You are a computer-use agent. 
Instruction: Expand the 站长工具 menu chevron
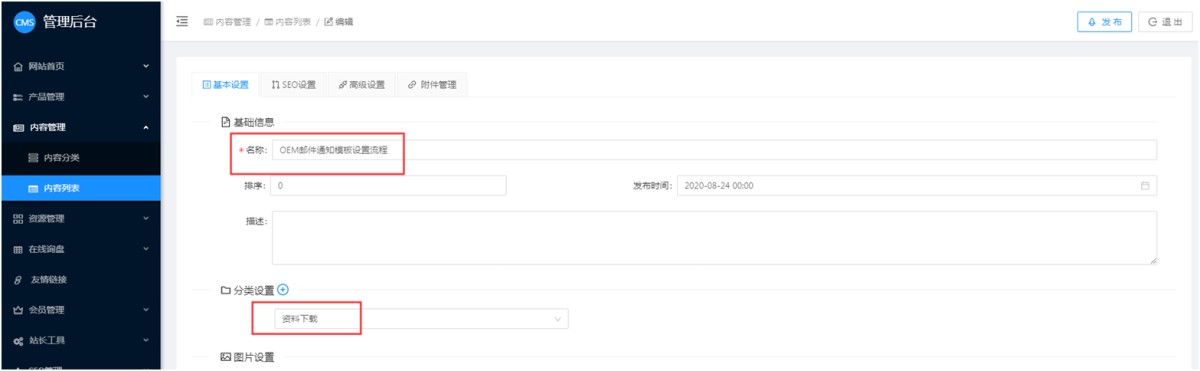[146, 340]
